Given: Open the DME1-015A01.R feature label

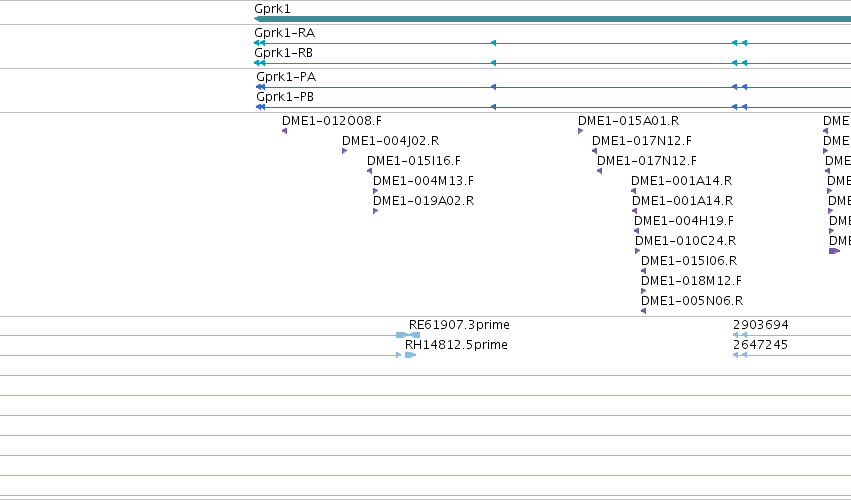Looking at the screenshot, I should [x=628, y=121].
